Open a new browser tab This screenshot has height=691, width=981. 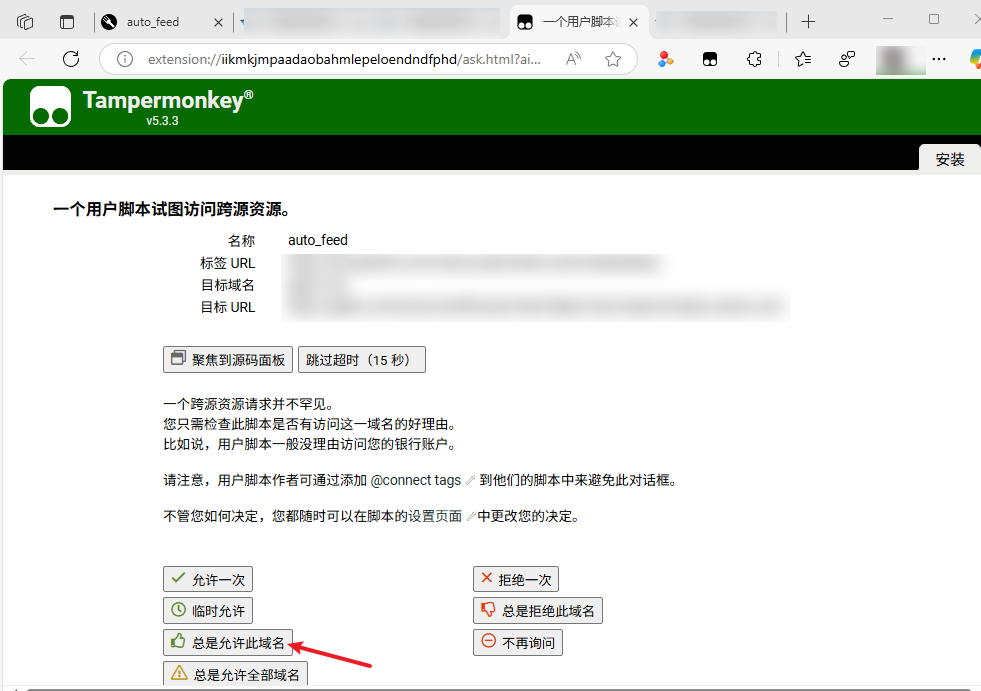tap(808, 21)
